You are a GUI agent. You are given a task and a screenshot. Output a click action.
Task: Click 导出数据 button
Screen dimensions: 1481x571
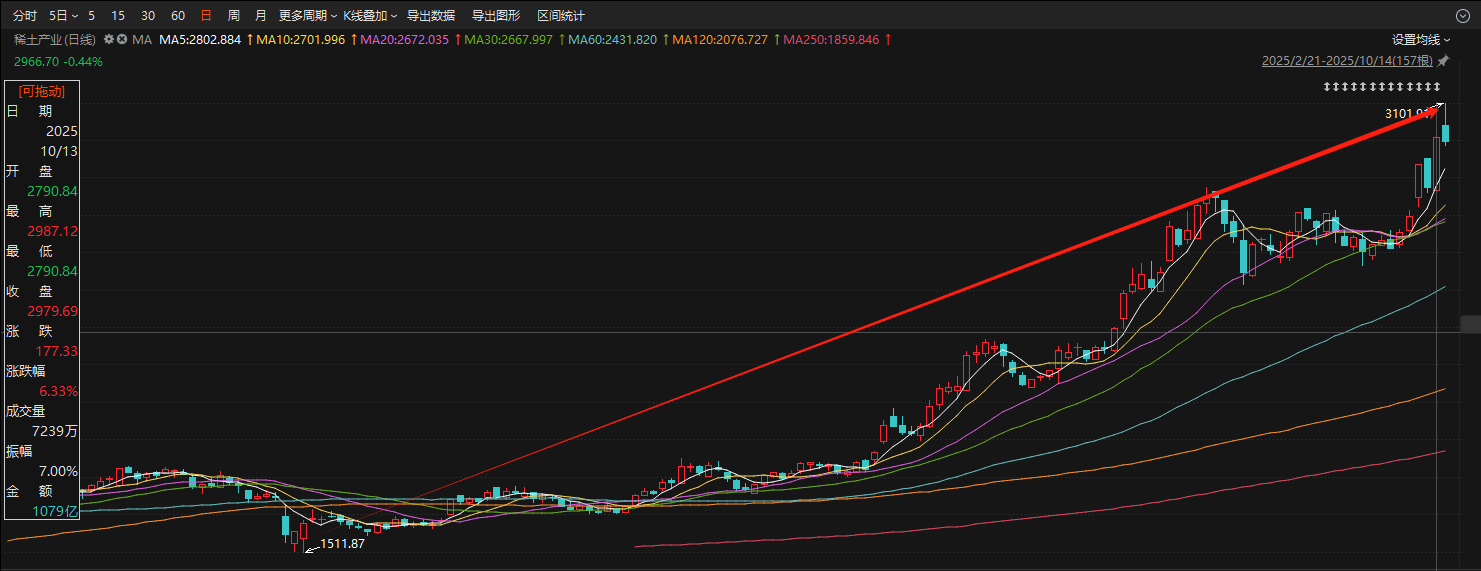click(431, 16)
